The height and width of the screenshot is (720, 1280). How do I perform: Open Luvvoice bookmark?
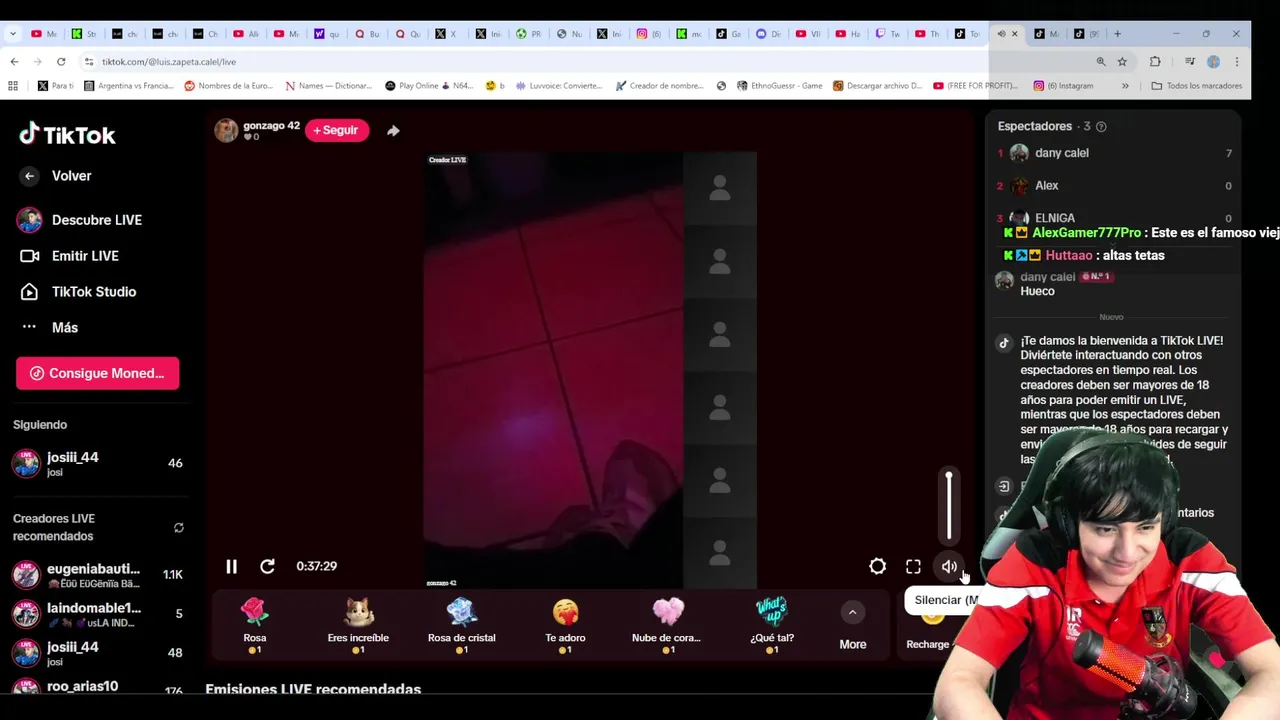tap(559, 86)
